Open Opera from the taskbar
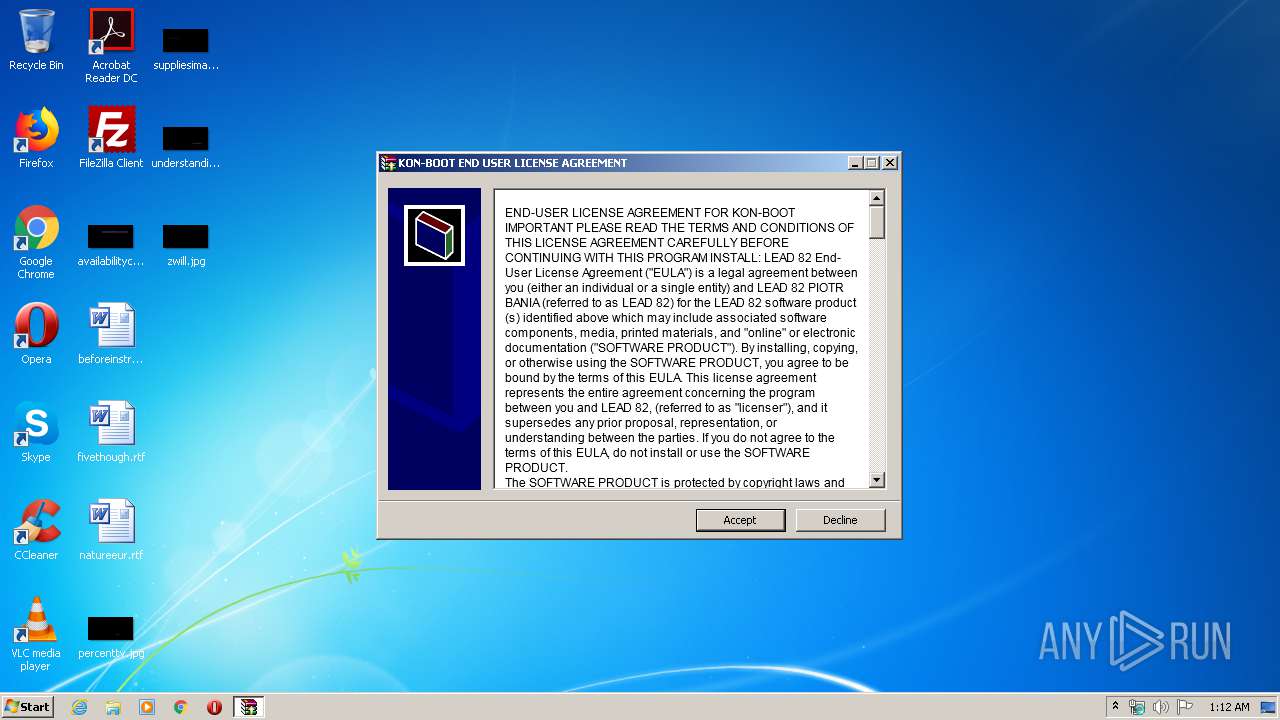 [214, 707]
